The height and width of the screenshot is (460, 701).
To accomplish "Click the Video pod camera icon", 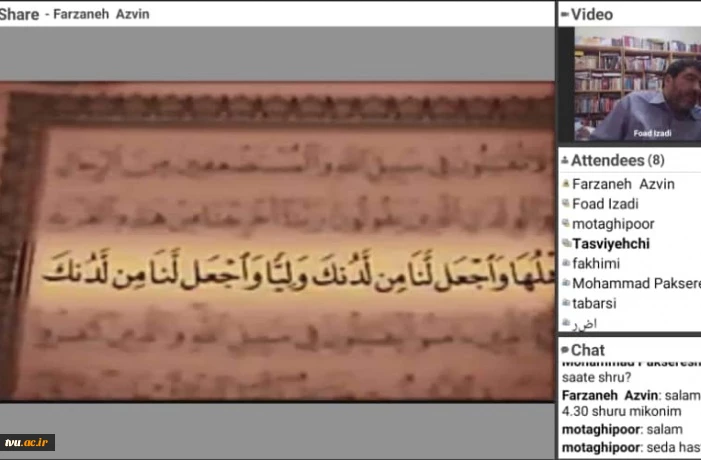I will click(565, 15).
